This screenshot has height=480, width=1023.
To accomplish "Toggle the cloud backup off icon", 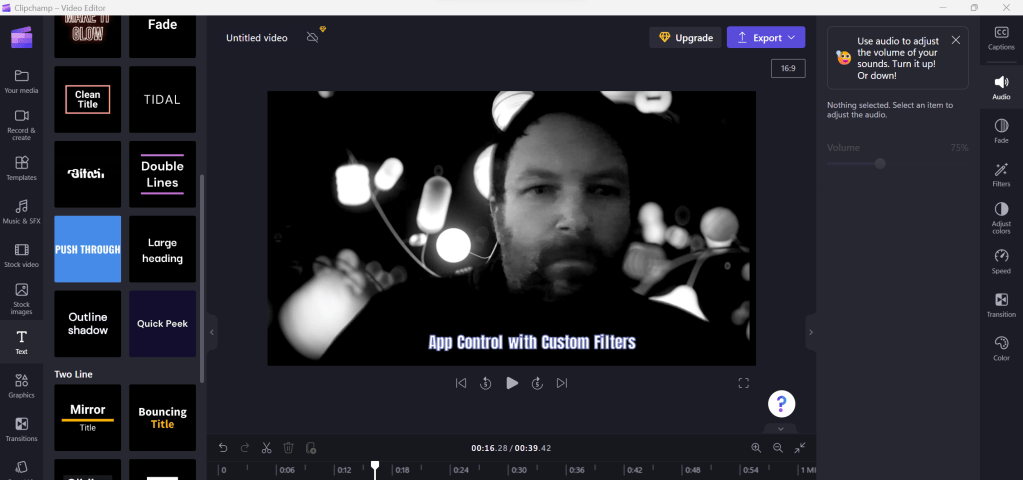I will (313, 38).
